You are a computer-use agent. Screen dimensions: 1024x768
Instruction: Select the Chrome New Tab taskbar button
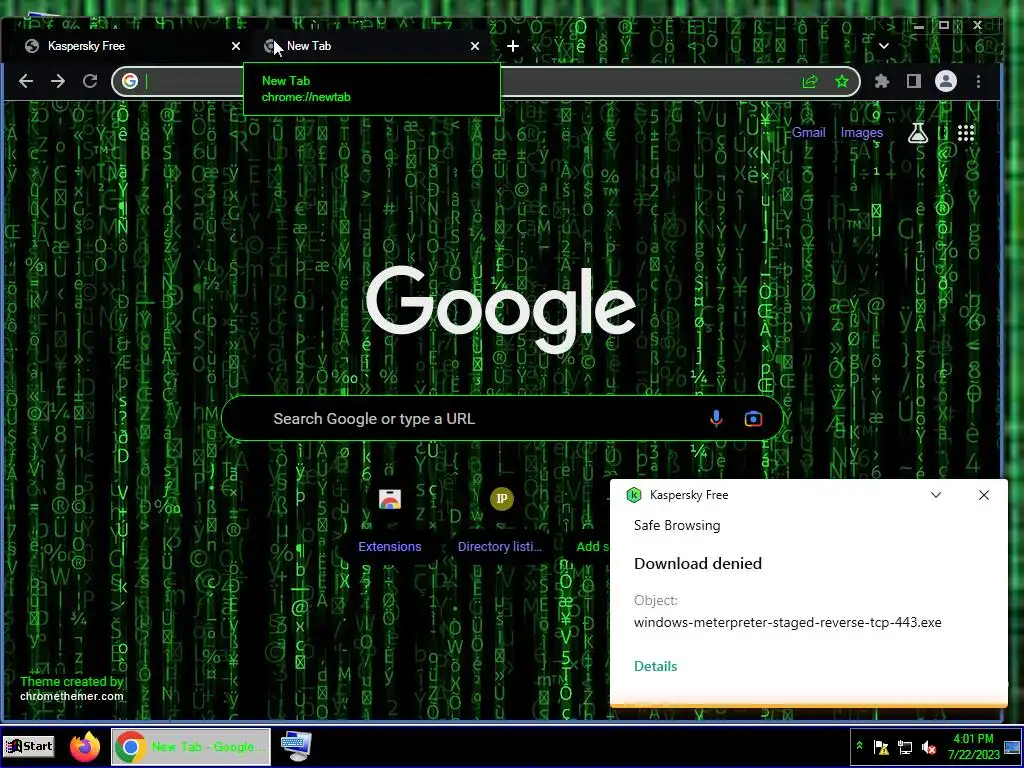[x=191, y=746]
